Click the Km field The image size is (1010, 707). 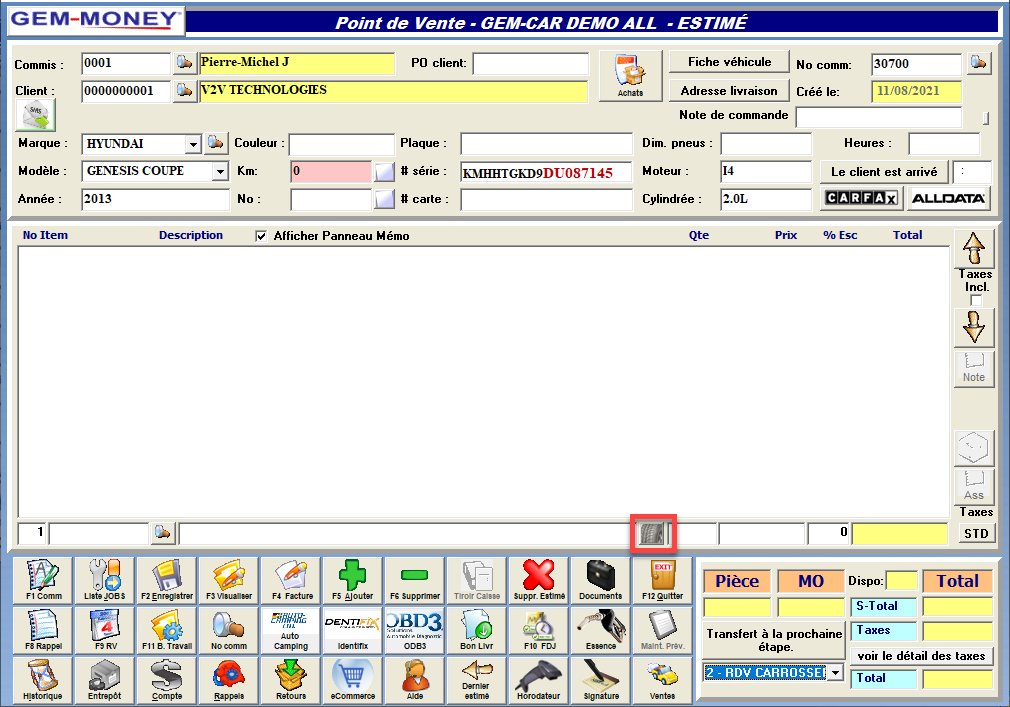tap(330, 171)
